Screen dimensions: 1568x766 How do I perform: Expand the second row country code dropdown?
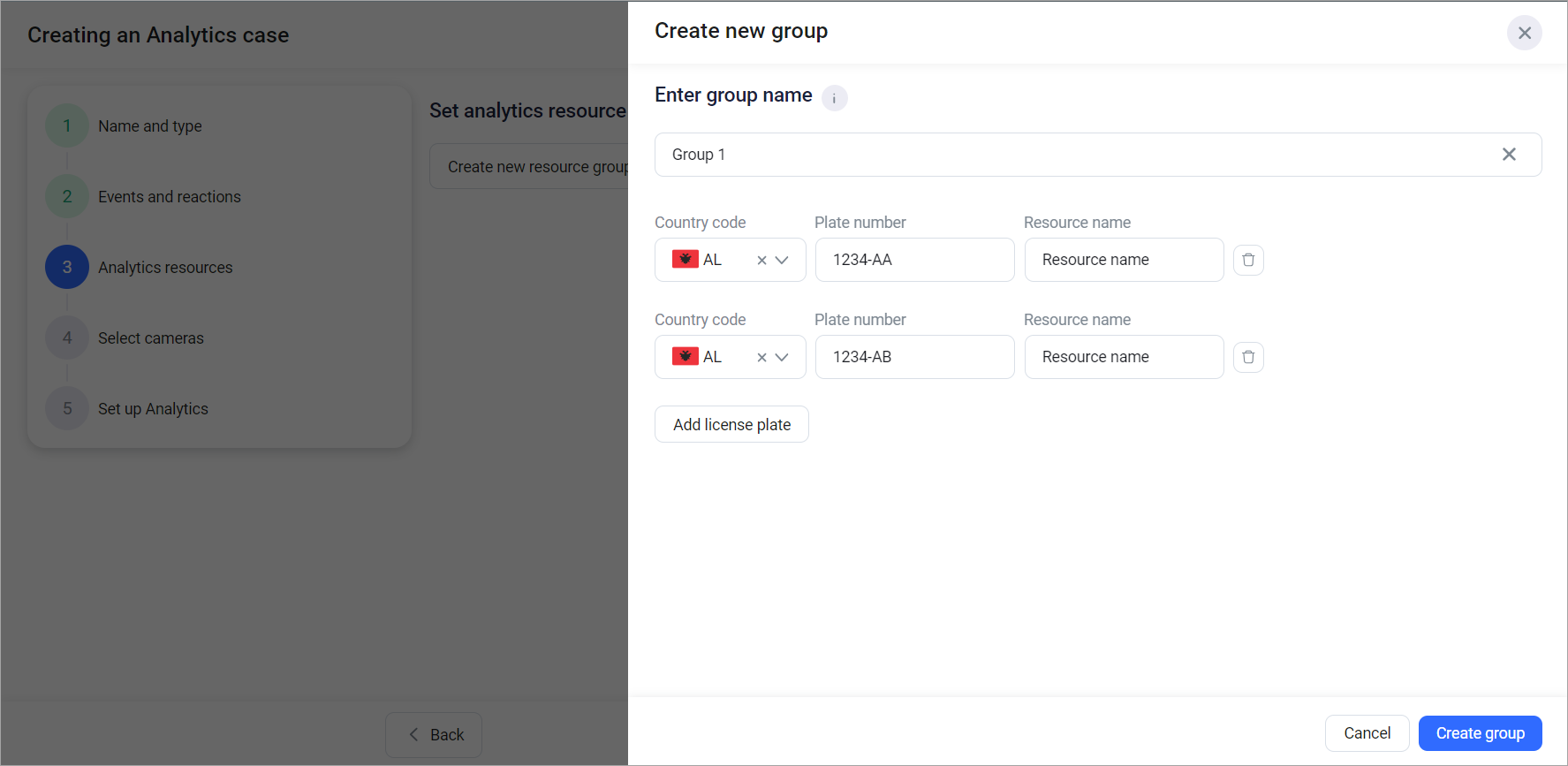click(x=782, y=358)
